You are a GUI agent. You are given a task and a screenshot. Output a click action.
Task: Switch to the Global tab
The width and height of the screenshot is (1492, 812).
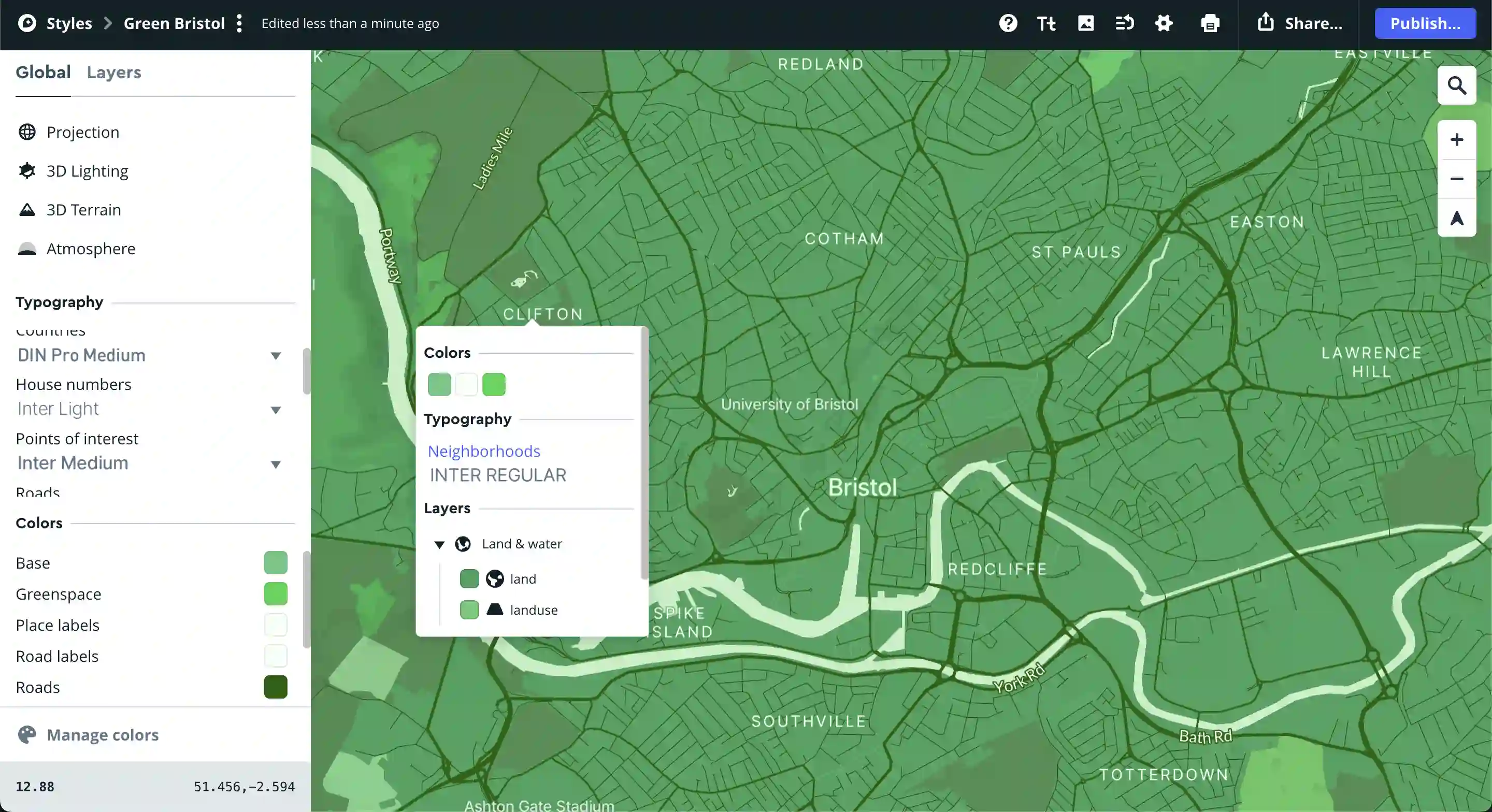click(43, 72)
